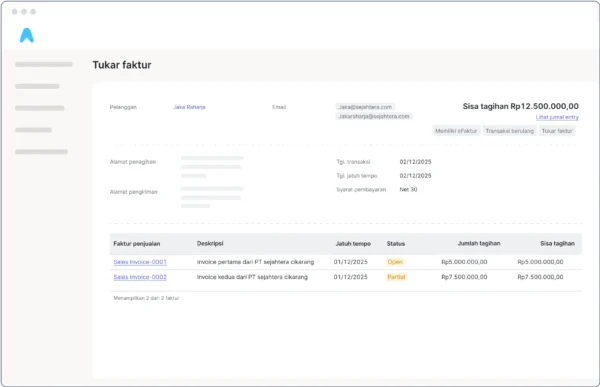600x387 pixels.
Task: Sort by Status column header
Action: 396,244
